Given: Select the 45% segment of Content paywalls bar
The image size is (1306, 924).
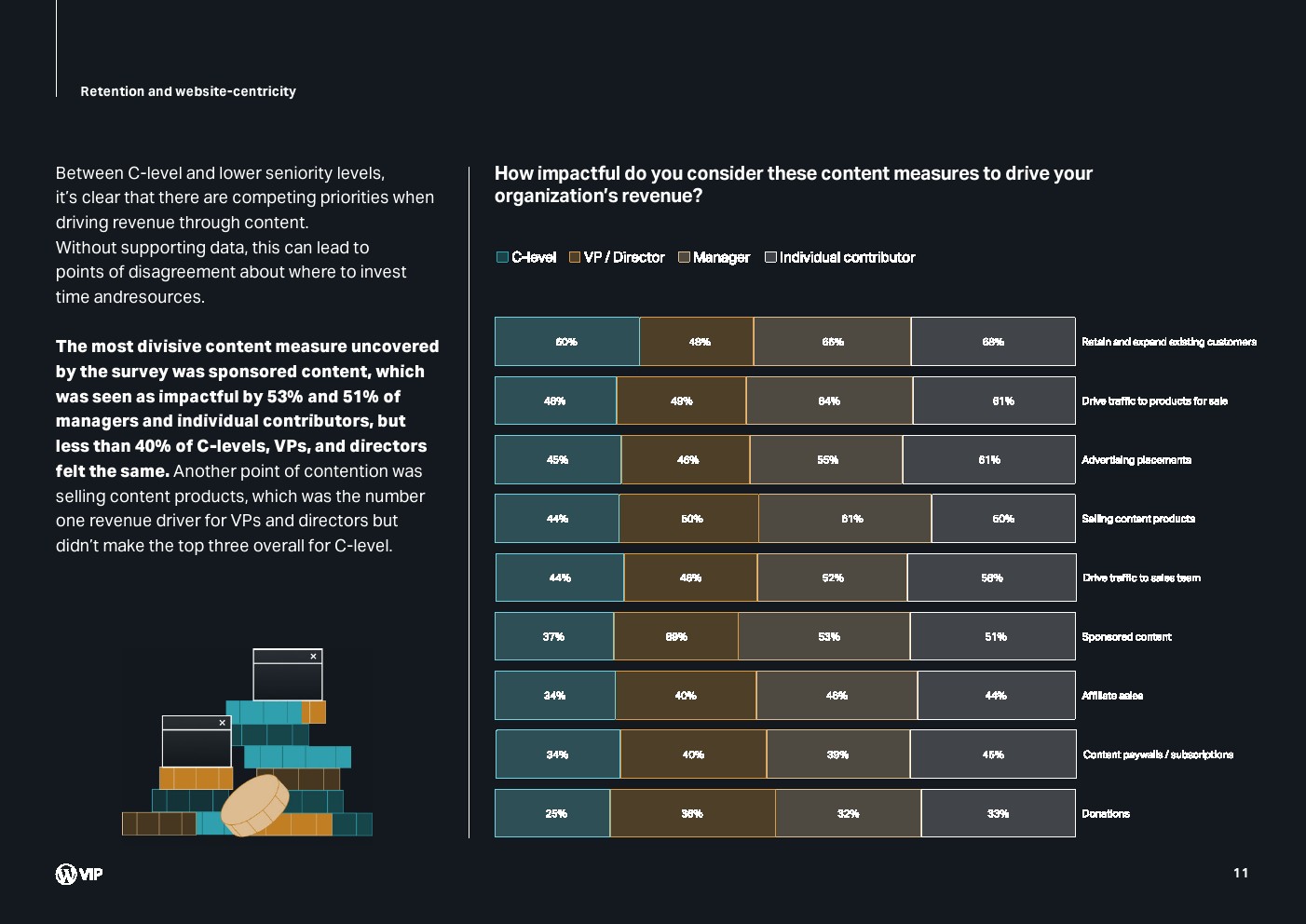Looking at the screenshot, I should [993, 754].
